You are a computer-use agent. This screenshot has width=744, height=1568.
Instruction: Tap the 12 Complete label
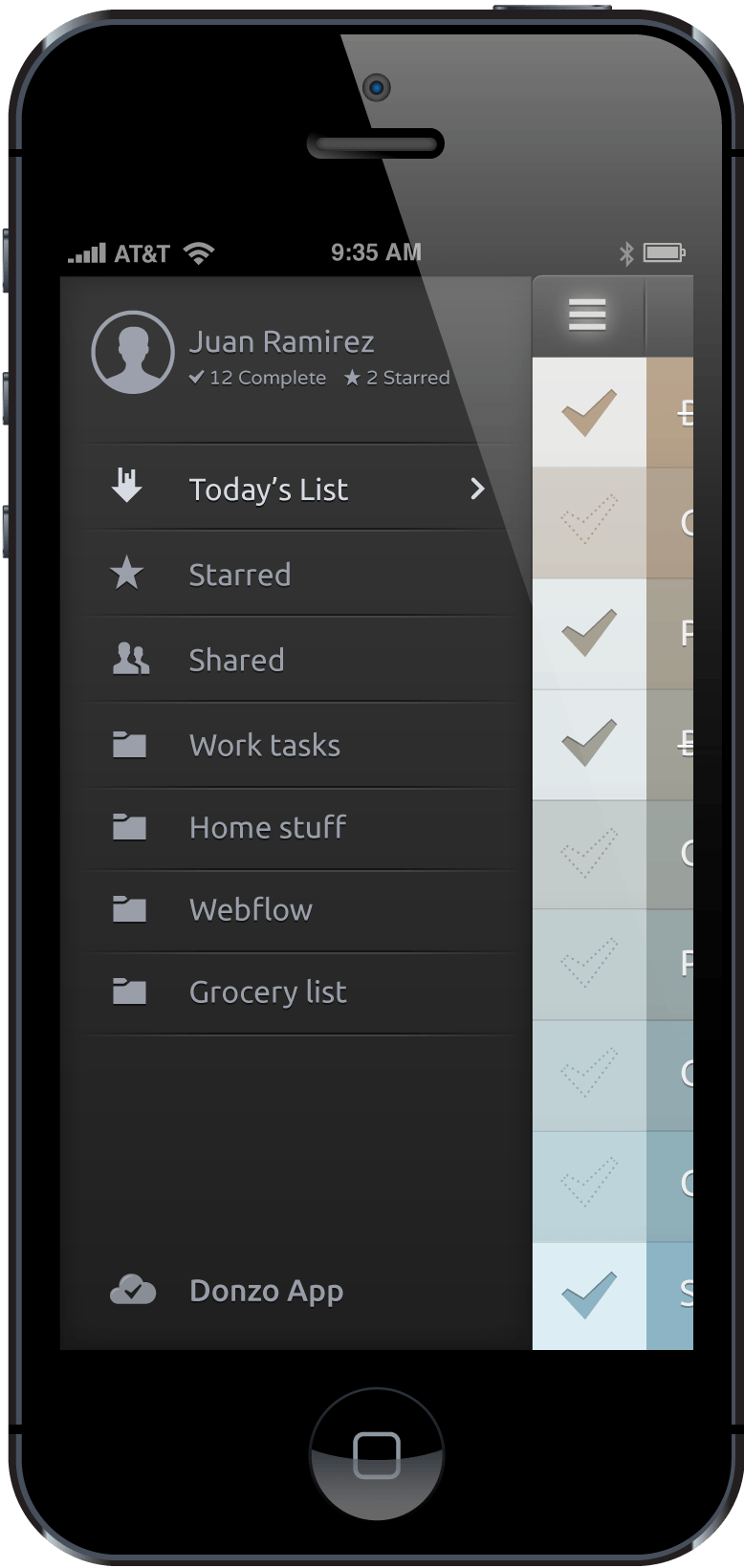coord(257,378)
